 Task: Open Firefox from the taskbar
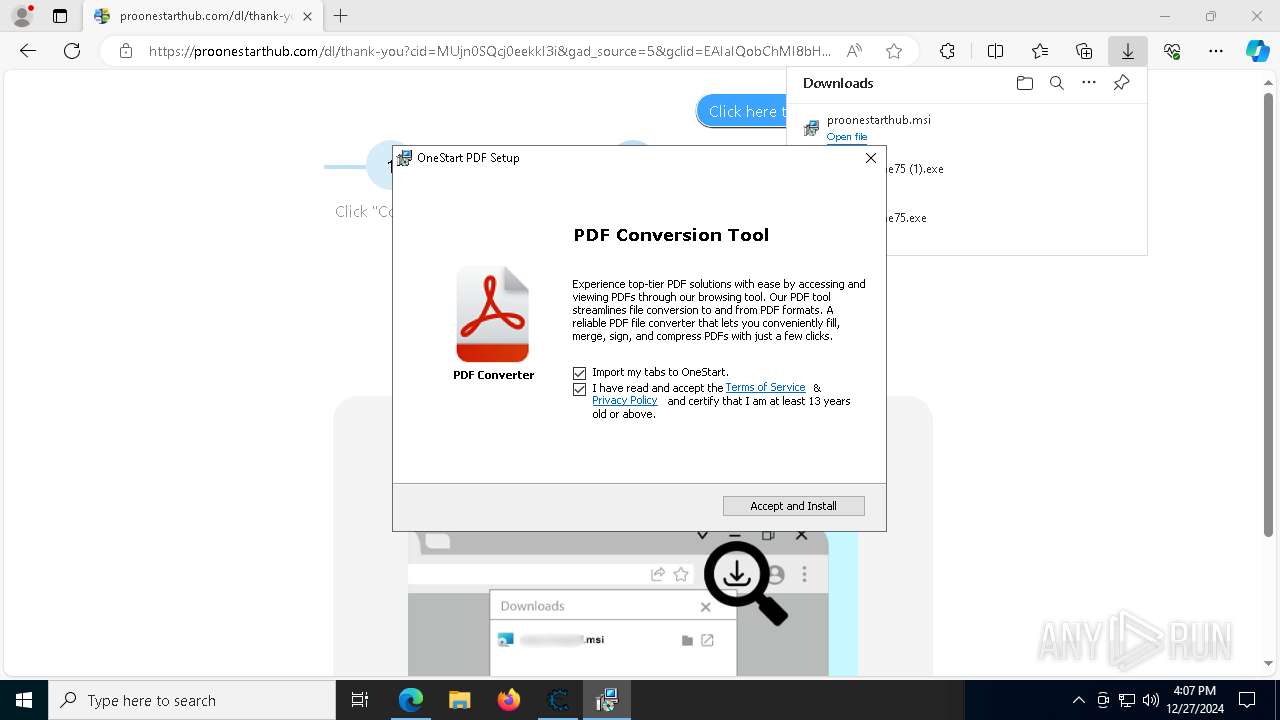(x=508, y=700)
